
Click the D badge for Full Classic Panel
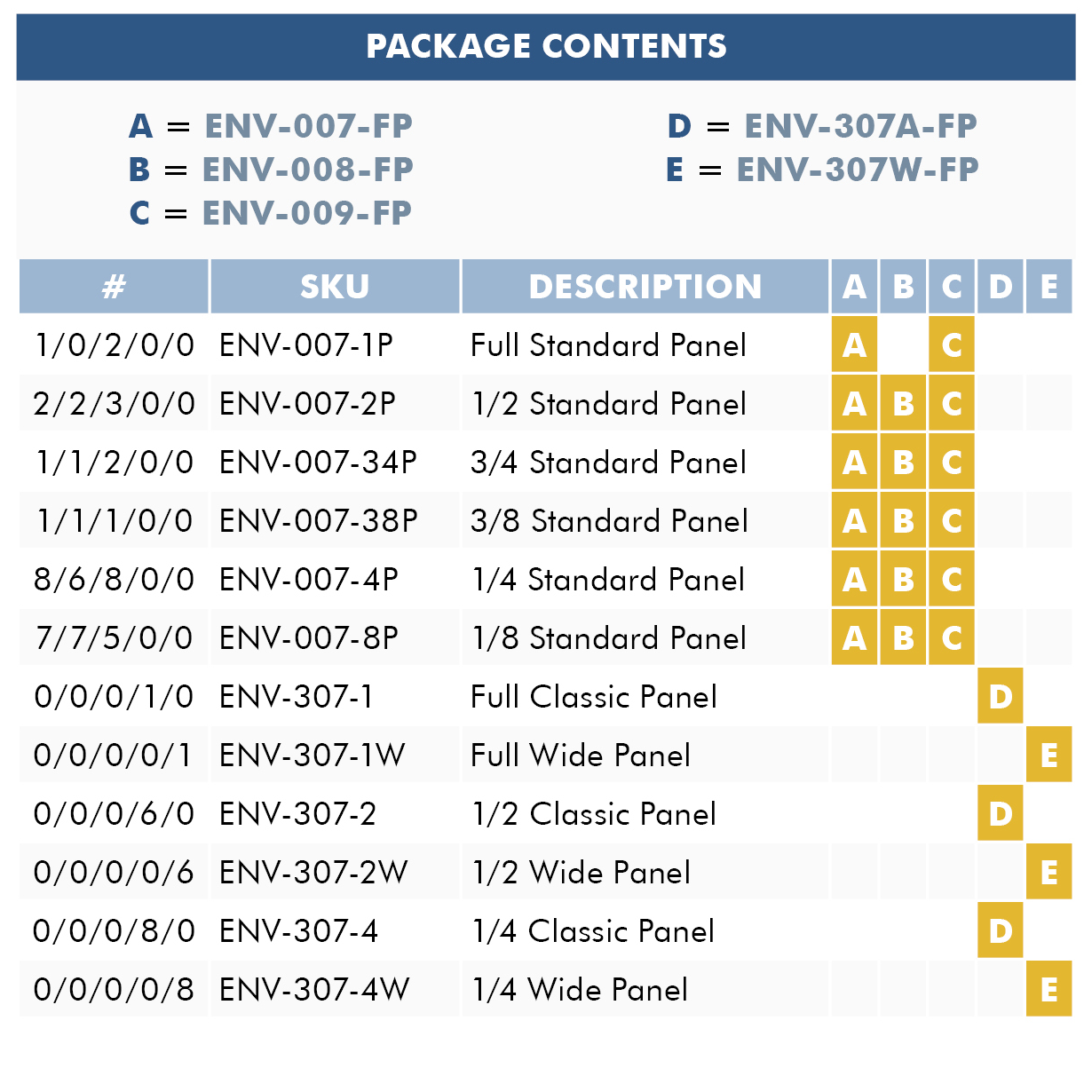pos(1001,696)
